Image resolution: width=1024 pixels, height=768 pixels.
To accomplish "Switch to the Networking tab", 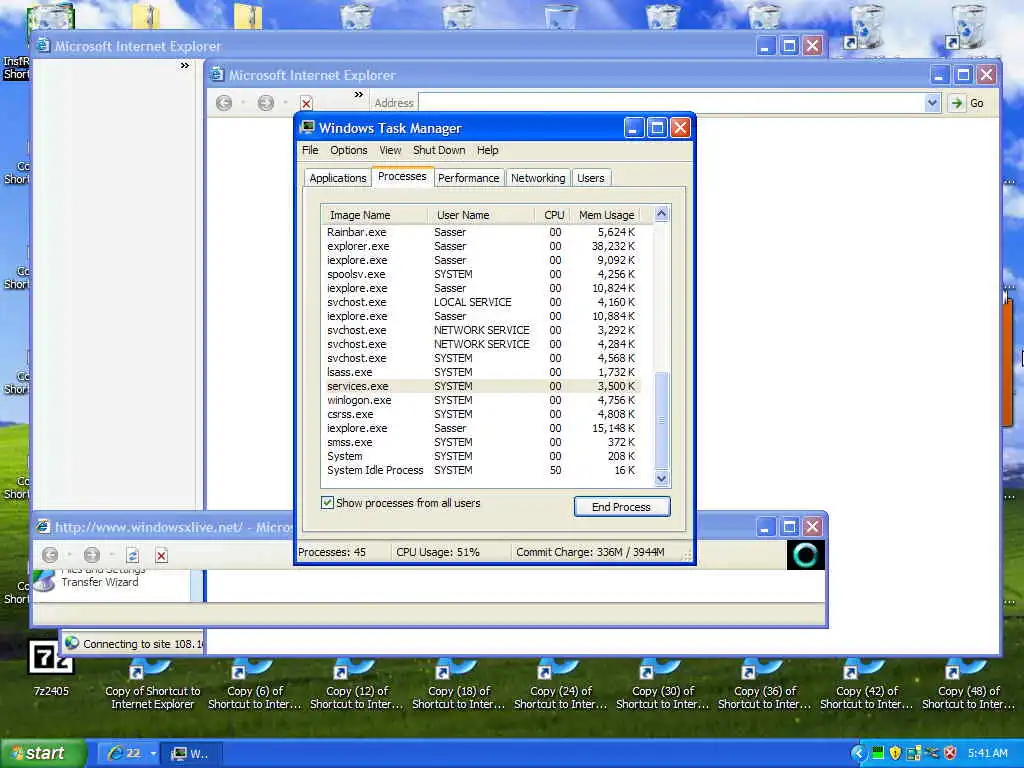I will [538, 178].
